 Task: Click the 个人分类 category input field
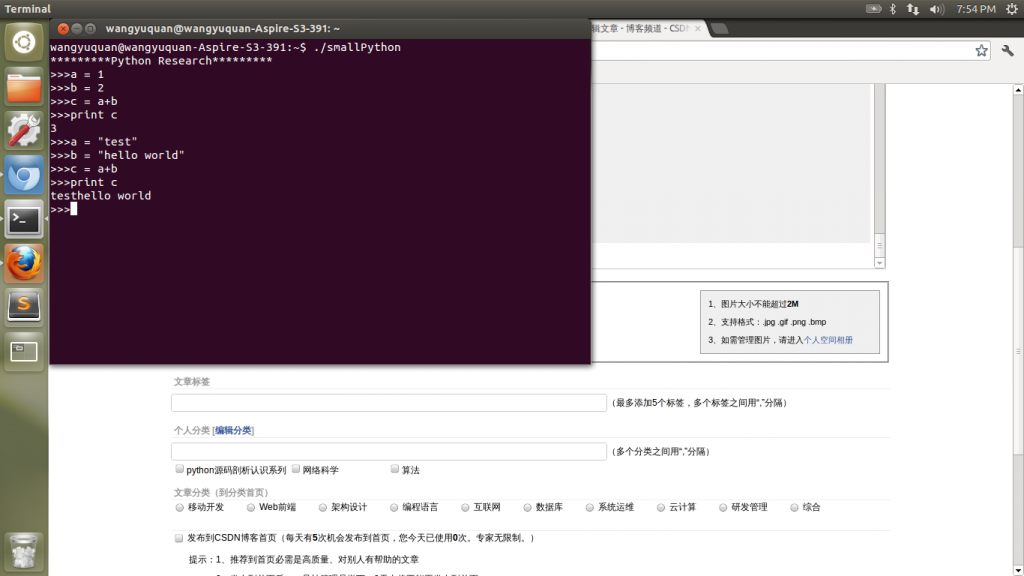point(389,451)
